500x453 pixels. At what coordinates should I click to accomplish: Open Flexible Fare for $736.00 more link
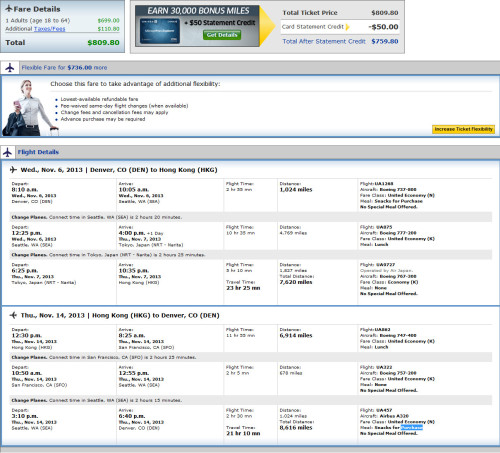(x=64, y=68)
